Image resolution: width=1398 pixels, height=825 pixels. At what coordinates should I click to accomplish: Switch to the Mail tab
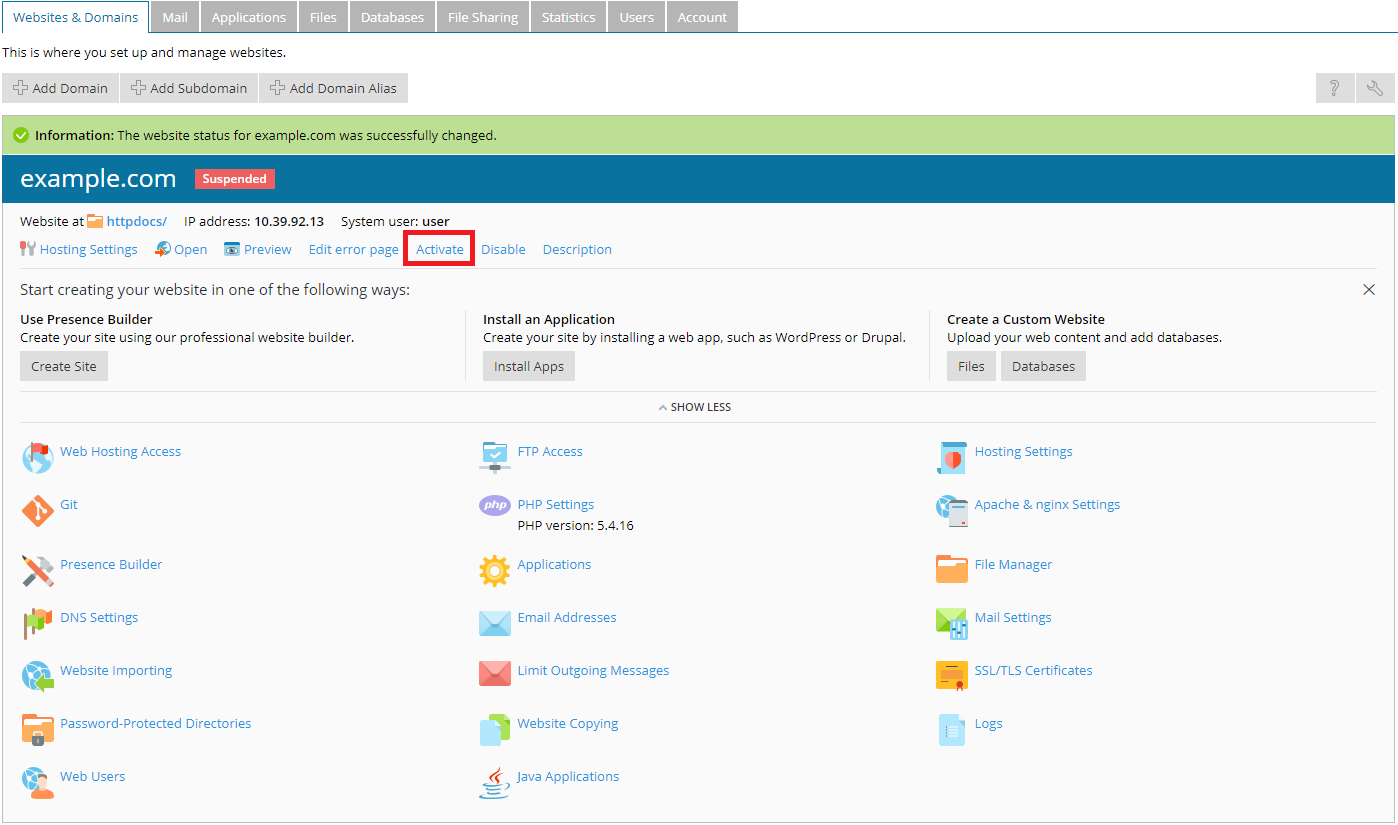[x=175, y=17]
